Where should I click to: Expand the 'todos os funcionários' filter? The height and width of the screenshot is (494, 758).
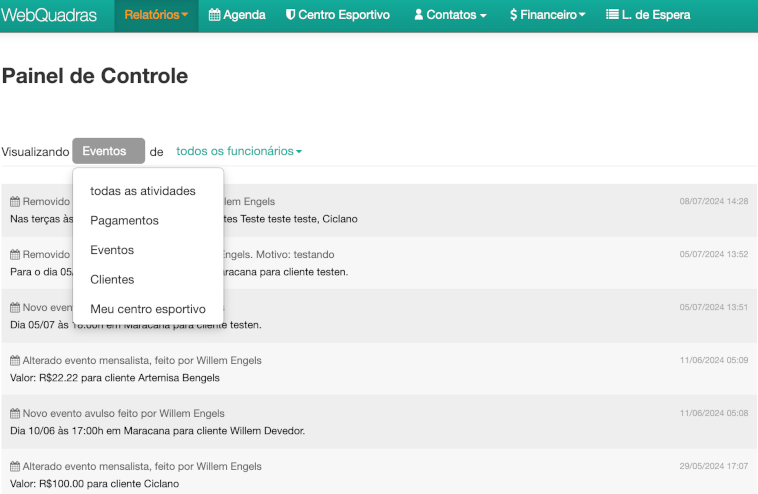(x=239, y=151)
